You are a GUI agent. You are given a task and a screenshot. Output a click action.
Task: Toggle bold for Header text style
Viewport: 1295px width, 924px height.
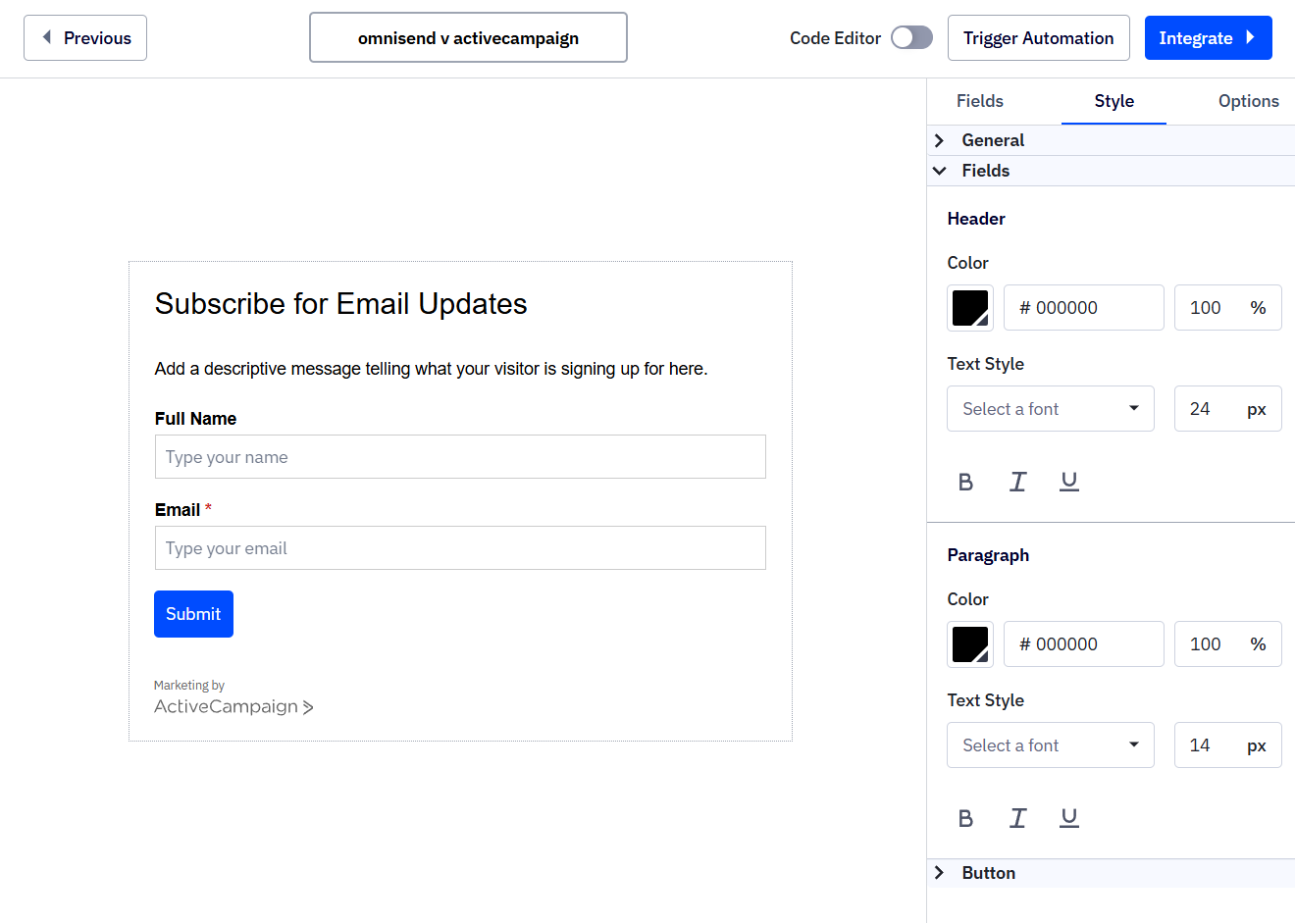click(x=965, y=482)
